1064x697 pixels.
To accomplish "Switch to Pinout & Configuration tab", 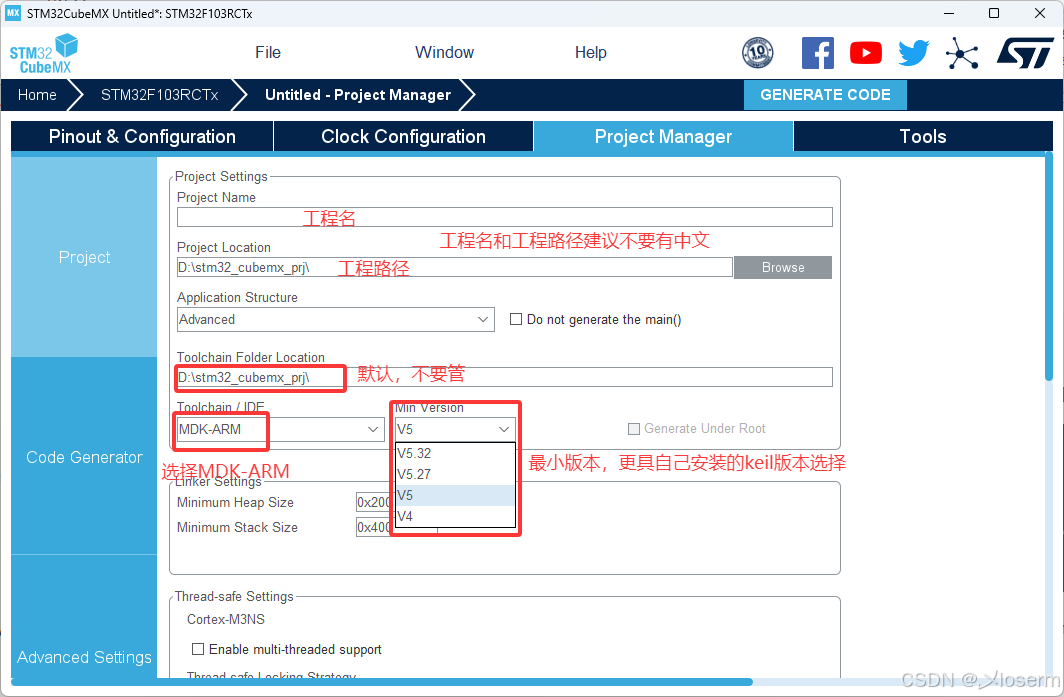I will coord(142,136).
